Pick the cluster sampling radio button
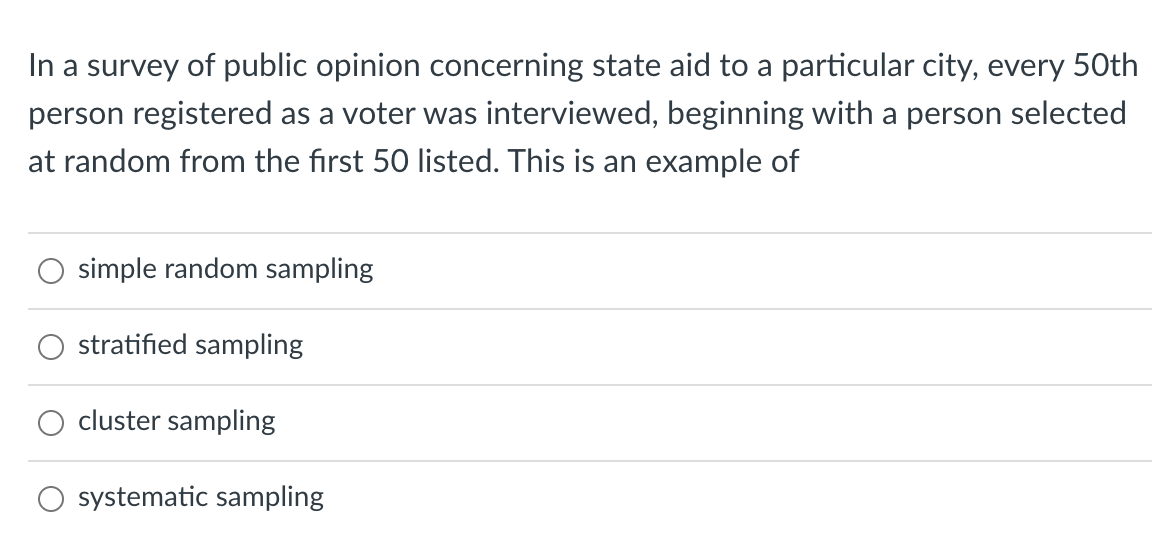The width and height of the screenshot is (1158, 554). [x=51, y=423]
